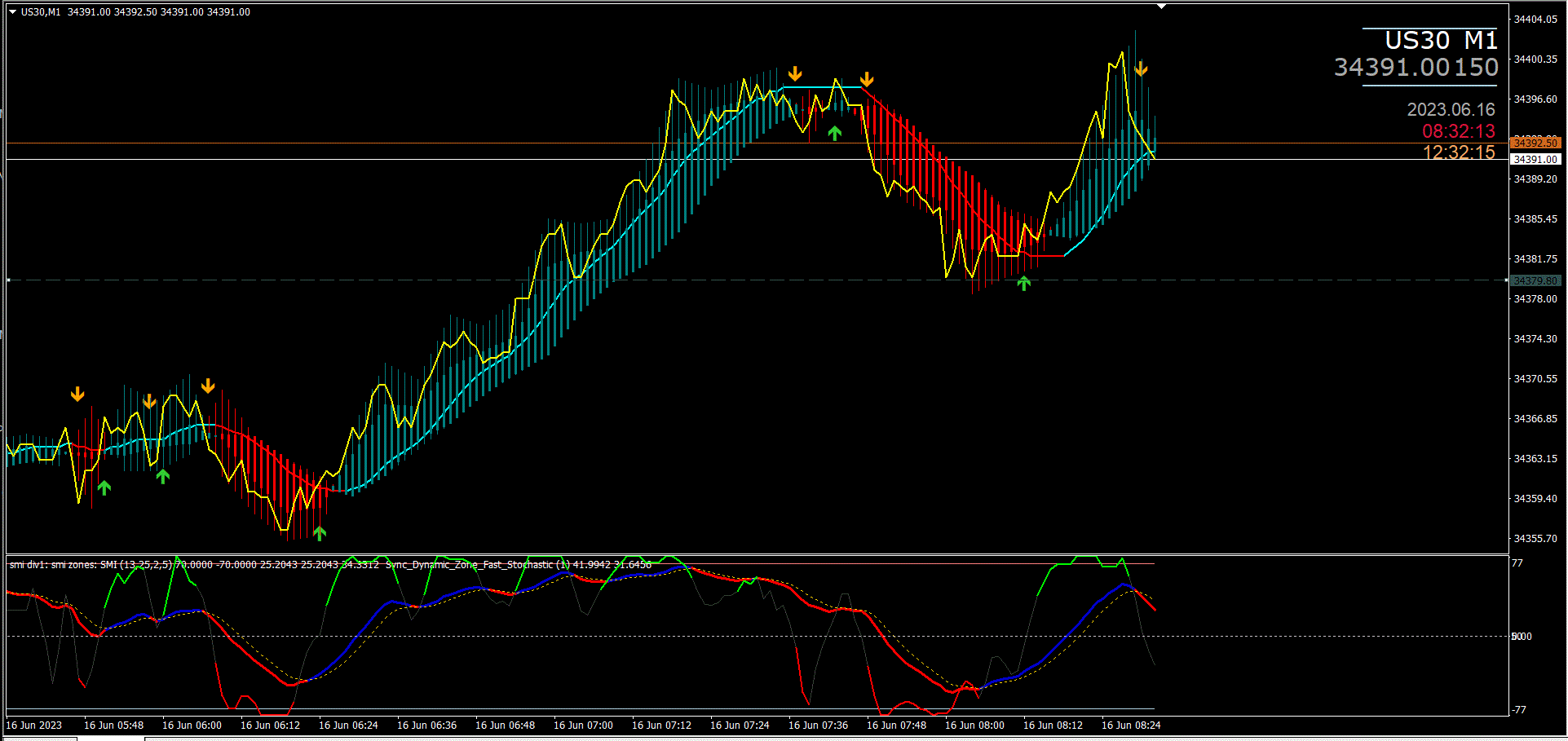This screenshot has width=1568, height=741.
Task: Open the dropdown triangle beside US30,M1 title
Action: pos(12,12)
